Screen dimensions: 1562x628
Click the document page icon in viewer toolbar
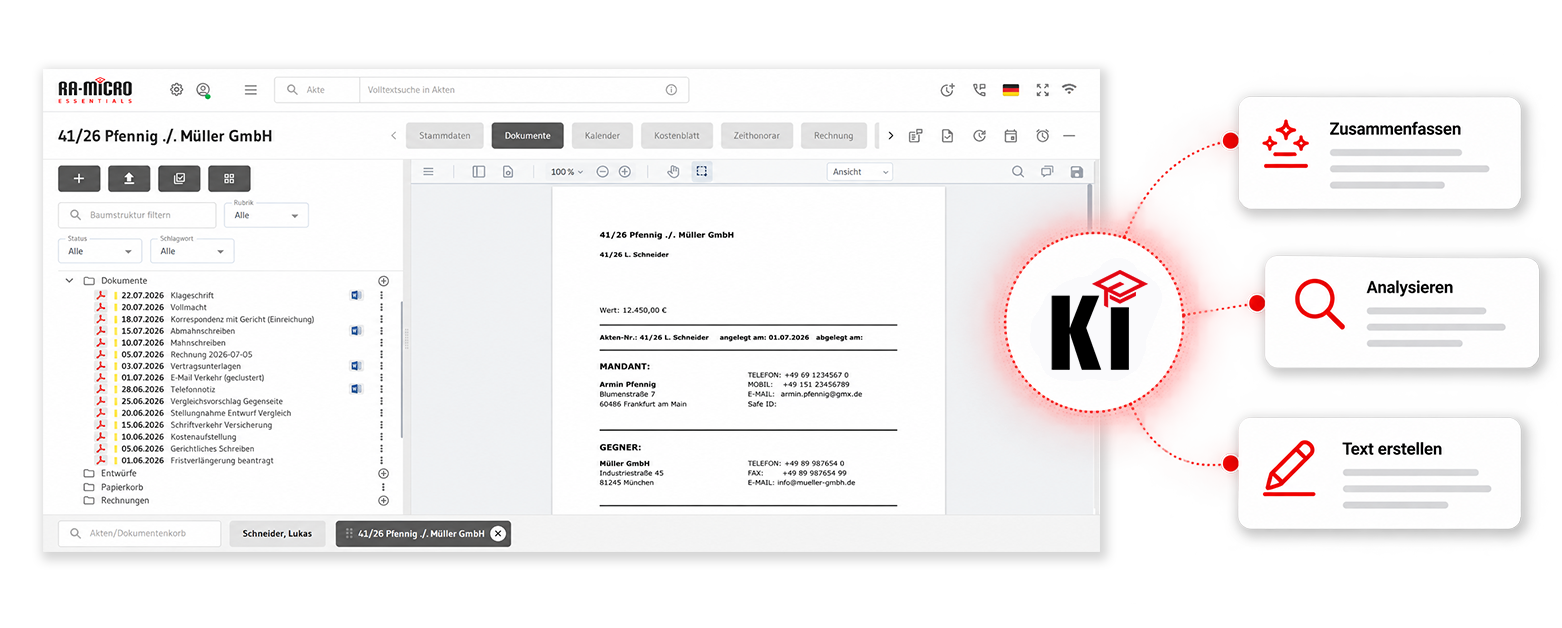(508, 172)
